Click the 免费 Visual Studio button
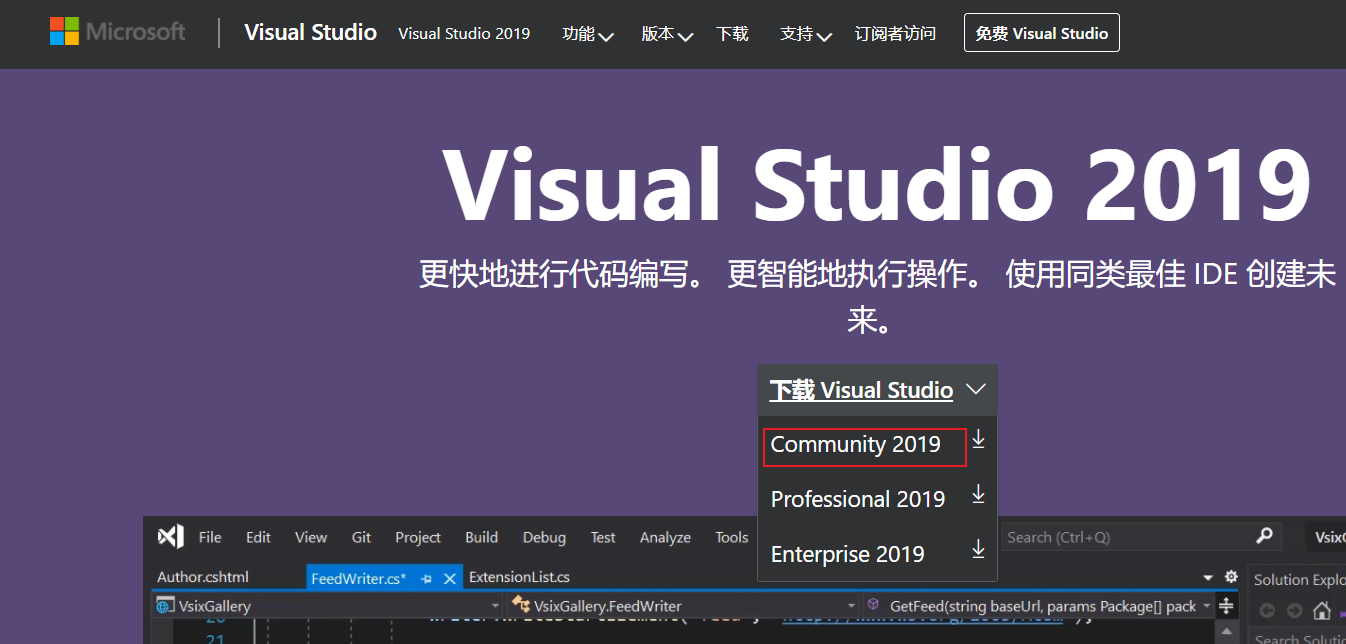The height and width of the screenshot is (644, 1346). click(x=1041, y=33)
